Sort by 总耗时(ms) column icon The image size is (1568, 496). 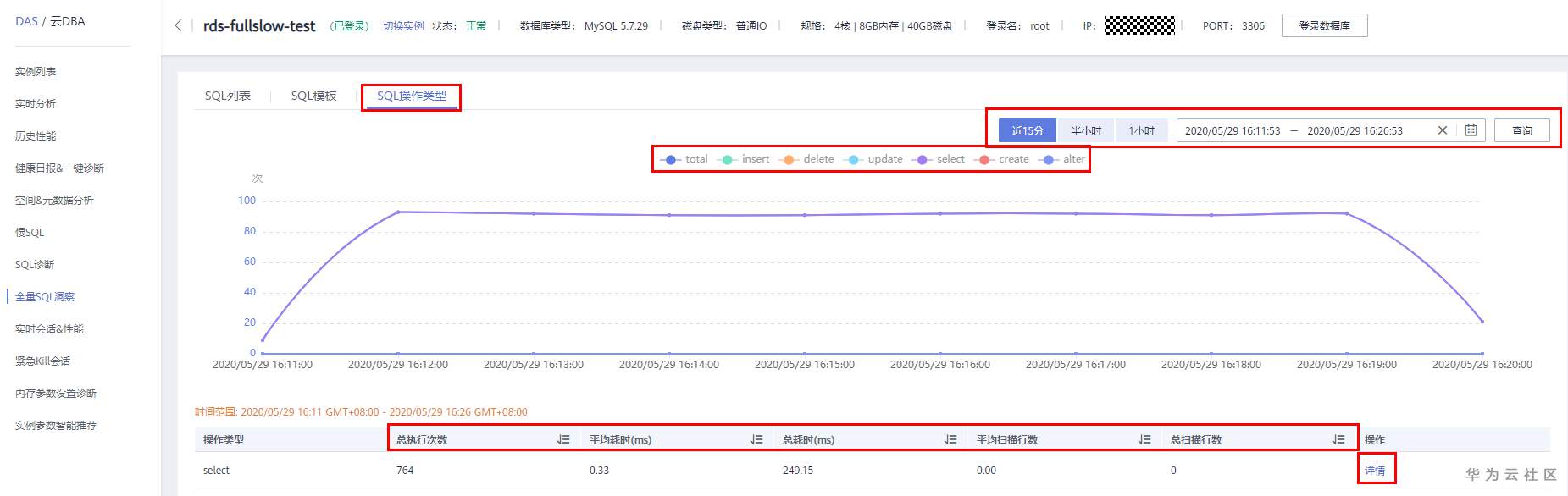click(950, 439)
